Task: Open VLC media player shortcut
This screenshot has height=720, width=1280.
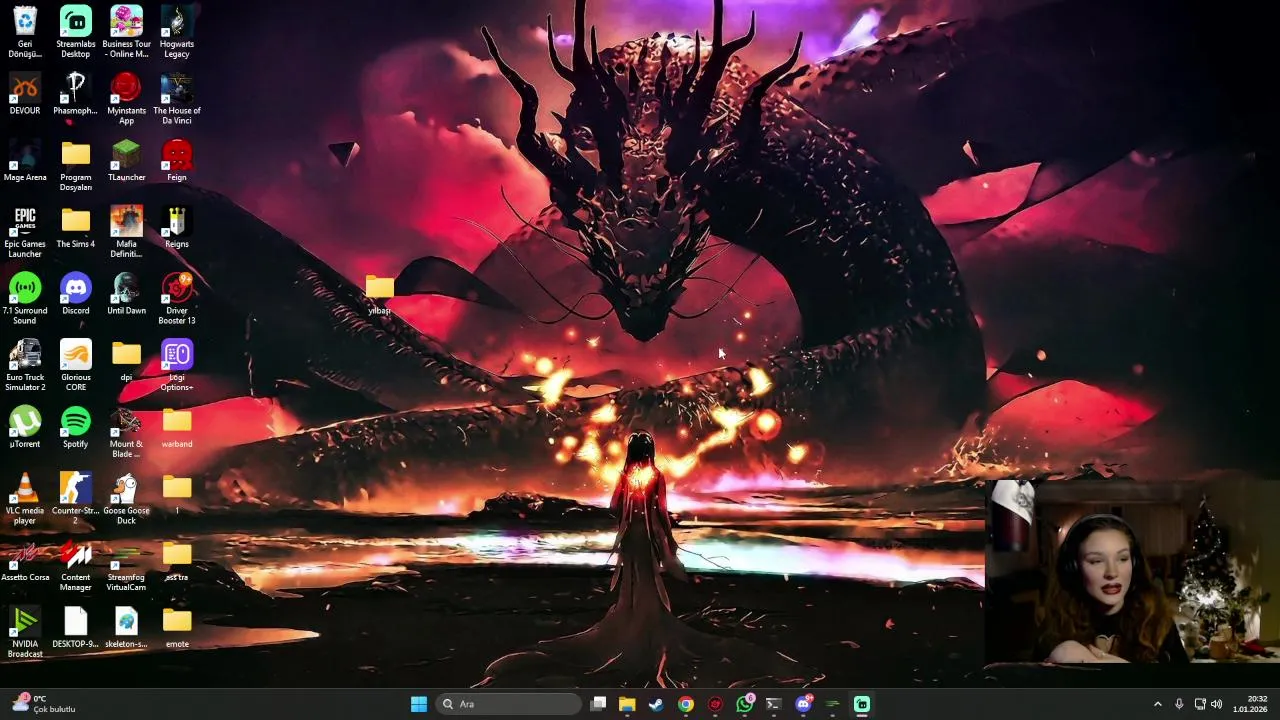Action: tap(25, 499)
